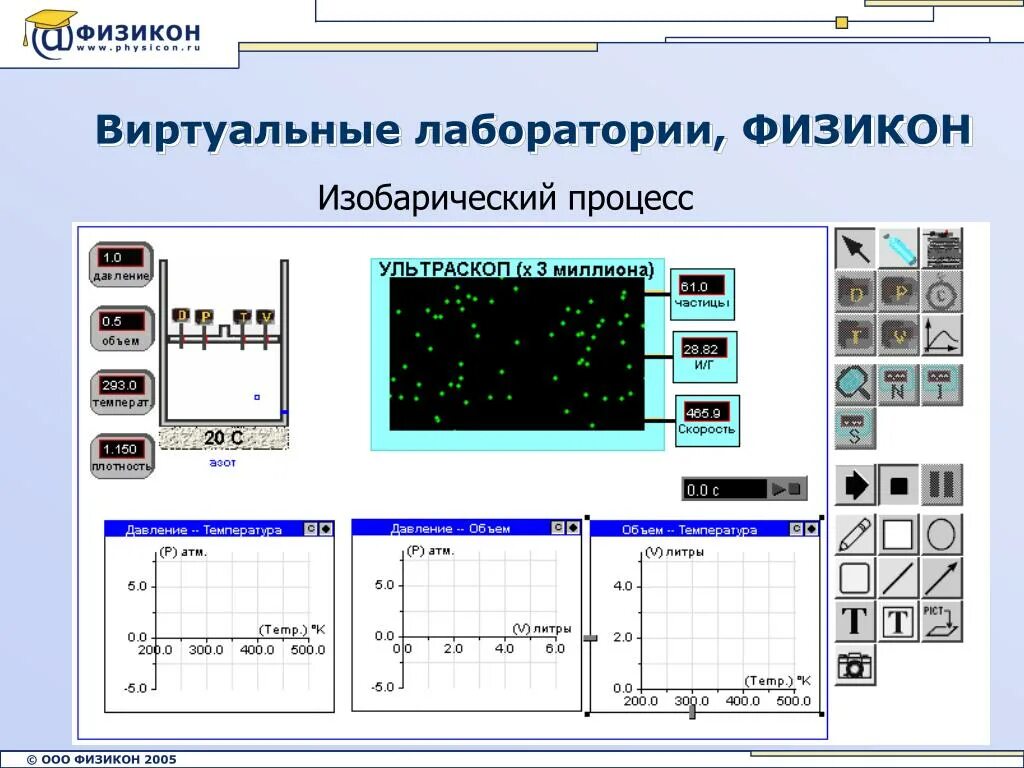Click the C button on Объем -- Температура graph
Viewport: 1024px width, 768px height.
click(x=796, y=529)
